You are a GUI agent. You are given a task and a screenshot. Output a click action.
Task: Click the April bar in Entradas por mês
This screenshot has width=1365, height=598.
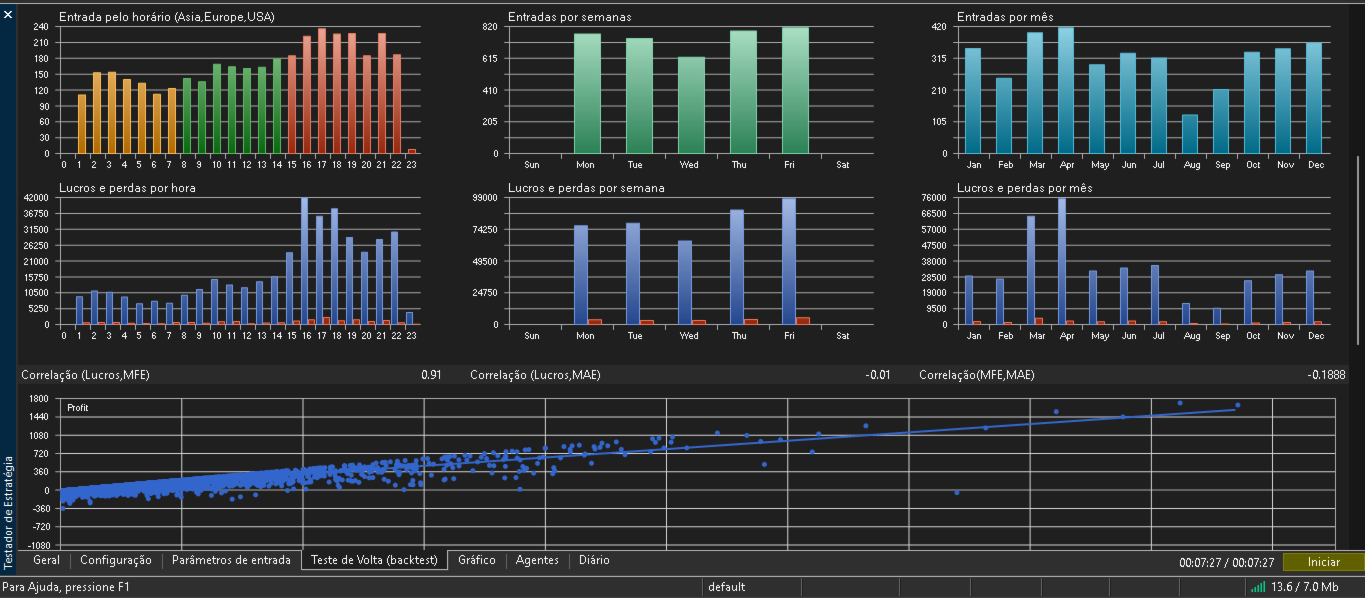point(1066,90)
